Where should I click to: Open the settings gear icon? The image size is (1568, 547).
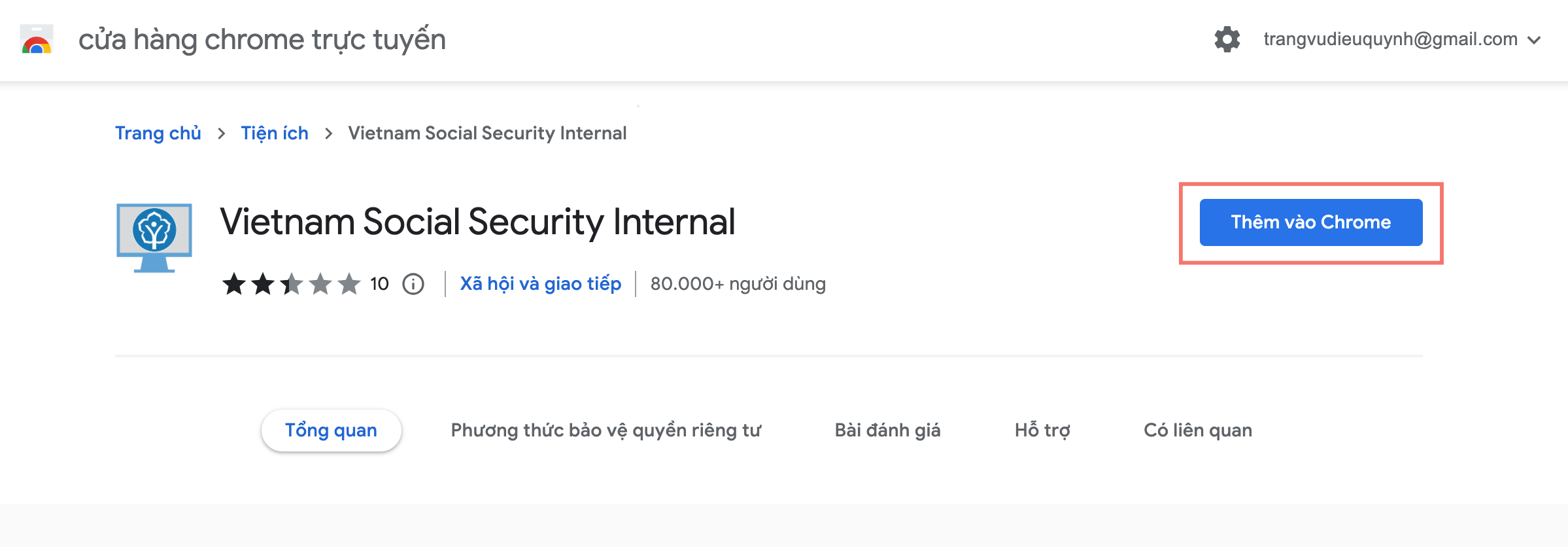[1228, 39]
